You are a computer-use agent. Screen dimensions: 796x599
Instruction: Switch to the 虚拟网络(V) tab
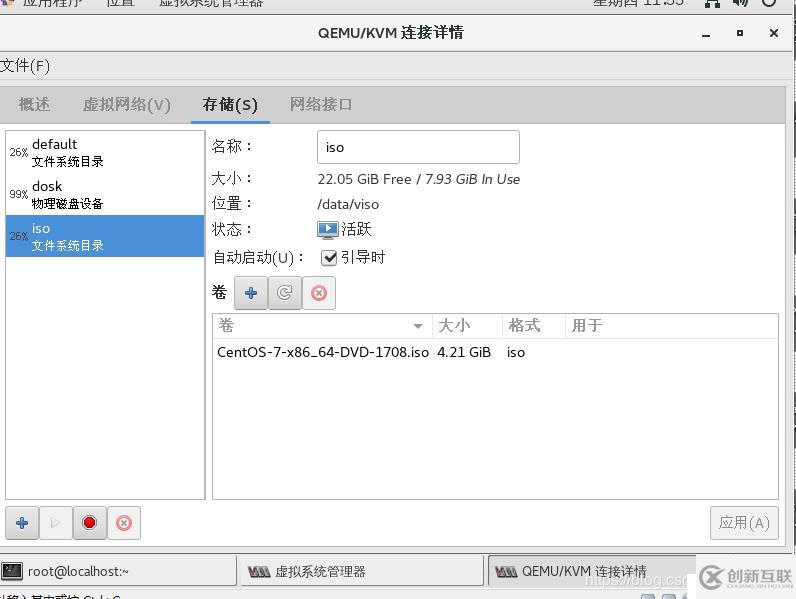(126, 105)
